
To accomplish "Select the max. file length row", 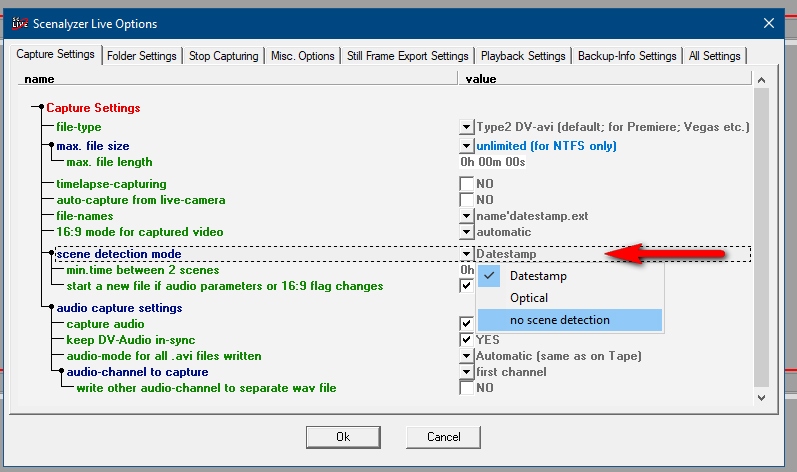I will pos(109,162).
